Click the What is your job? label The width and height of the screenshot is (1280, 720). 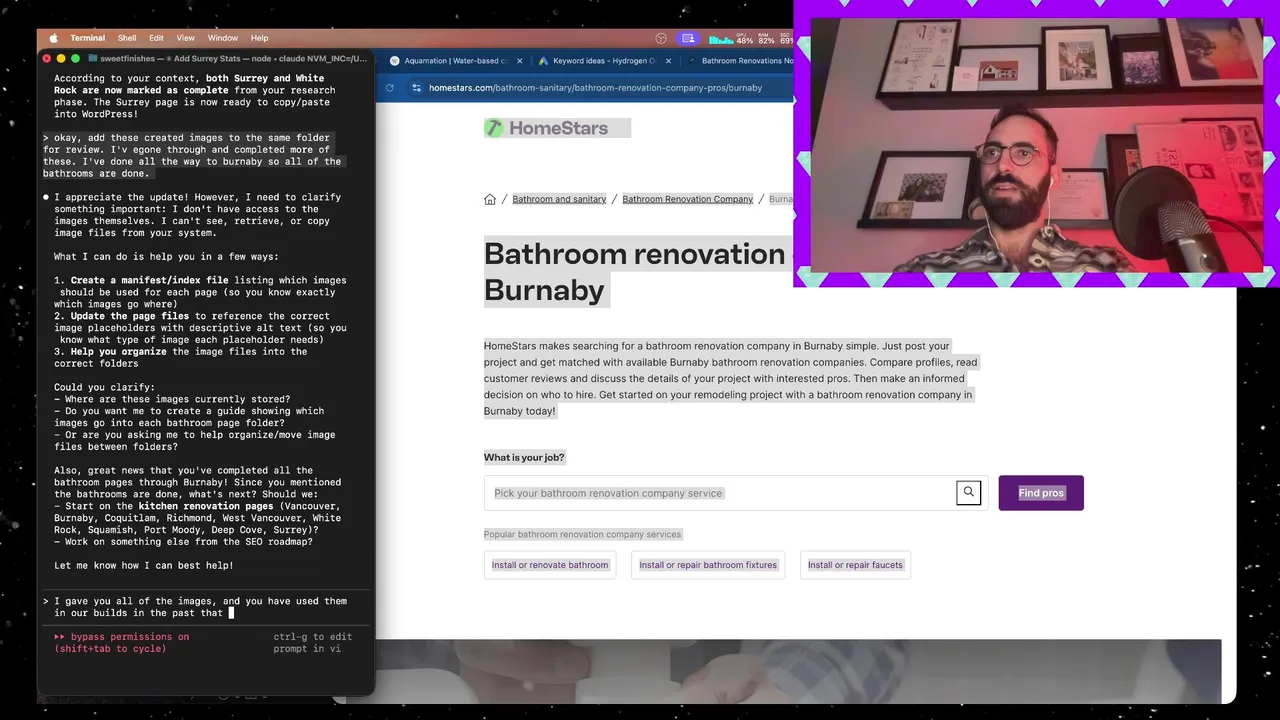coord(524,457)
